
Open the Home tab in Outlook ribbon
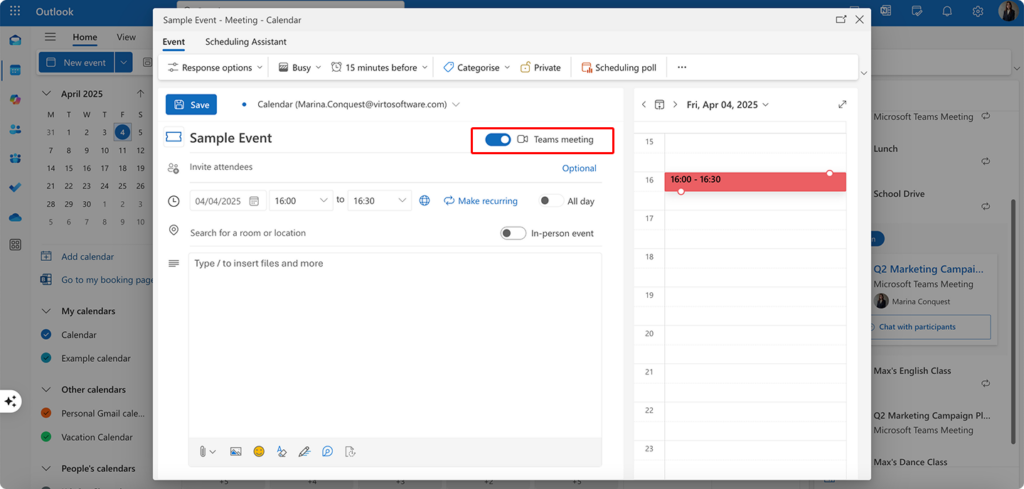[85, 37]
